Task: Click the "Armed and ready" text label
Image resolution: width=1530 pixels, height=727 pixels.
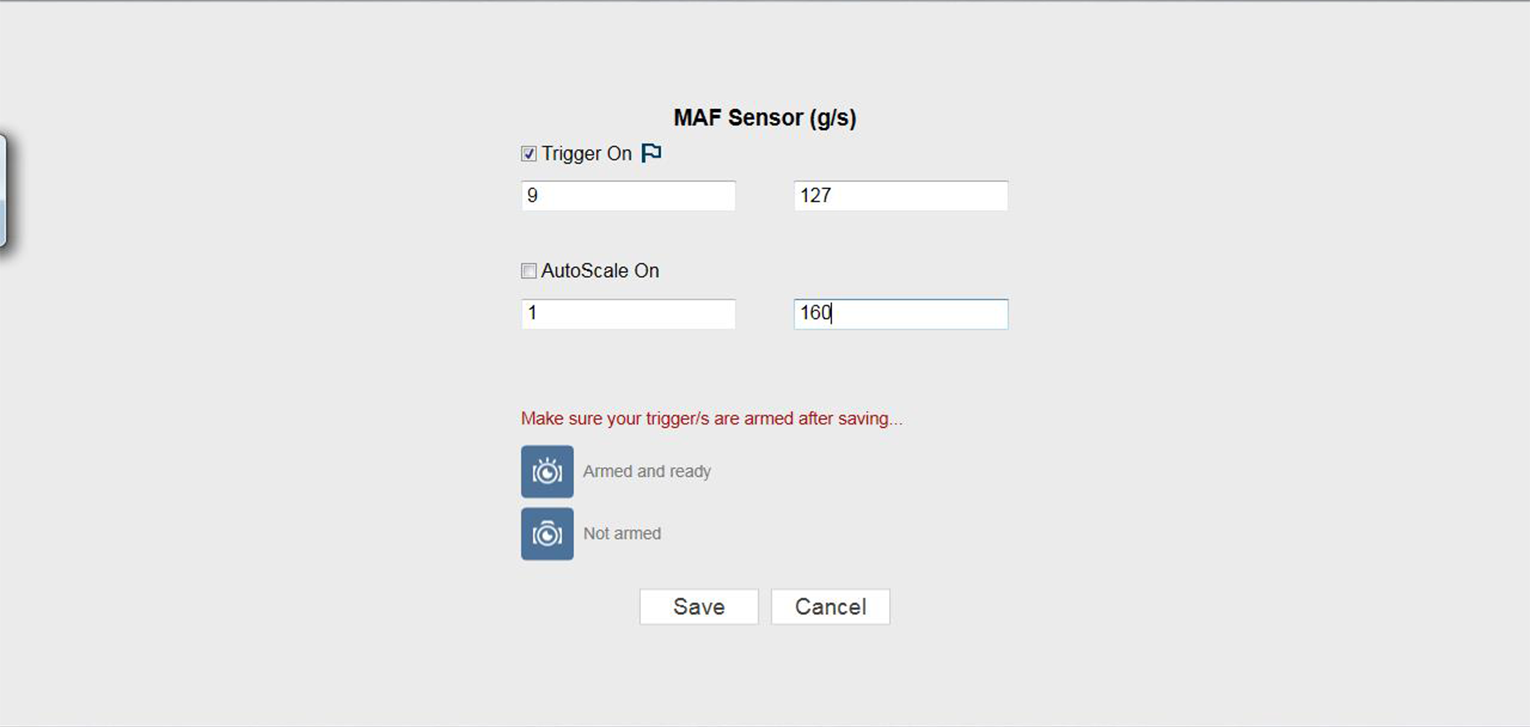Action: (x=647, y=471)
